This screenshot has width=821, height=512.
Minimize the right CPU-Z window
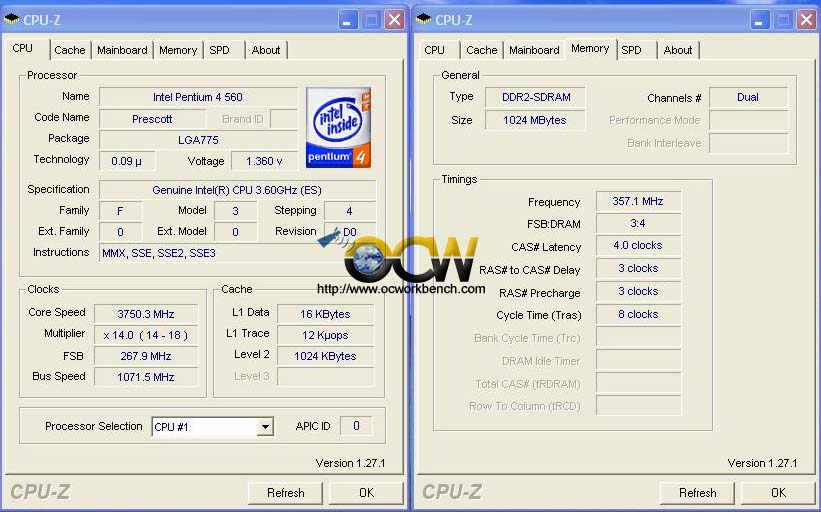pos(759,20)
